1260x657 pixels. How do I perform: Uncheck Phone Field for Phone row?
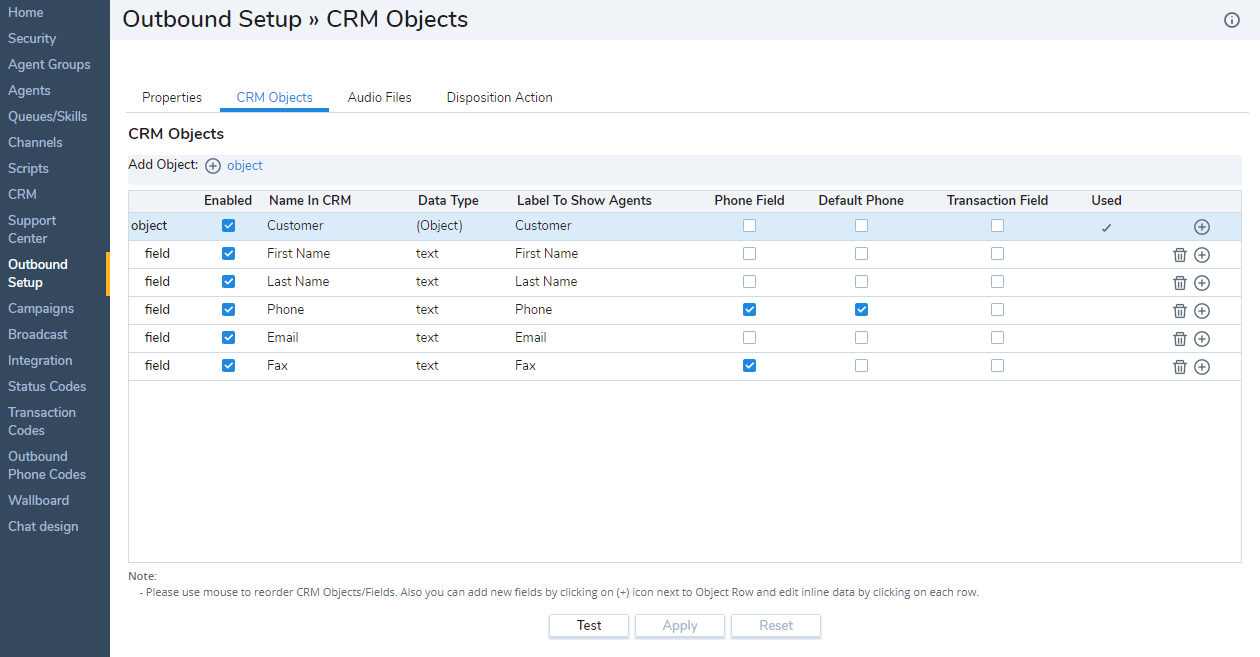[x=749, y=310]
